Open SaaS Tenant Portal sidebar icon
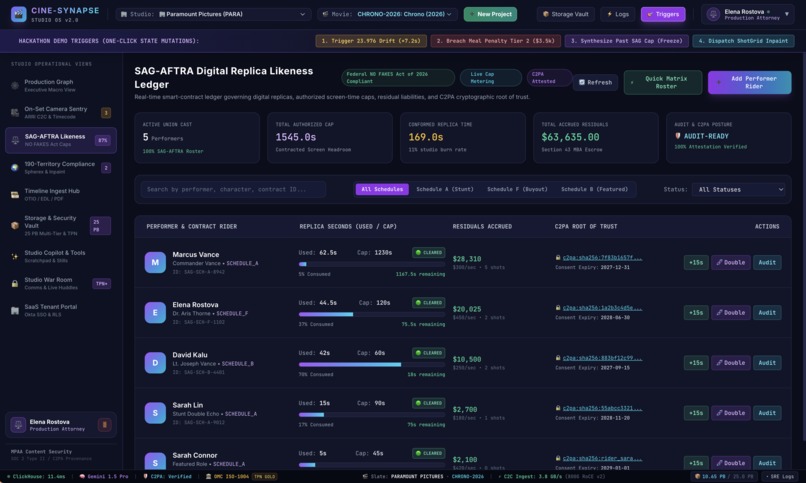 15,310
